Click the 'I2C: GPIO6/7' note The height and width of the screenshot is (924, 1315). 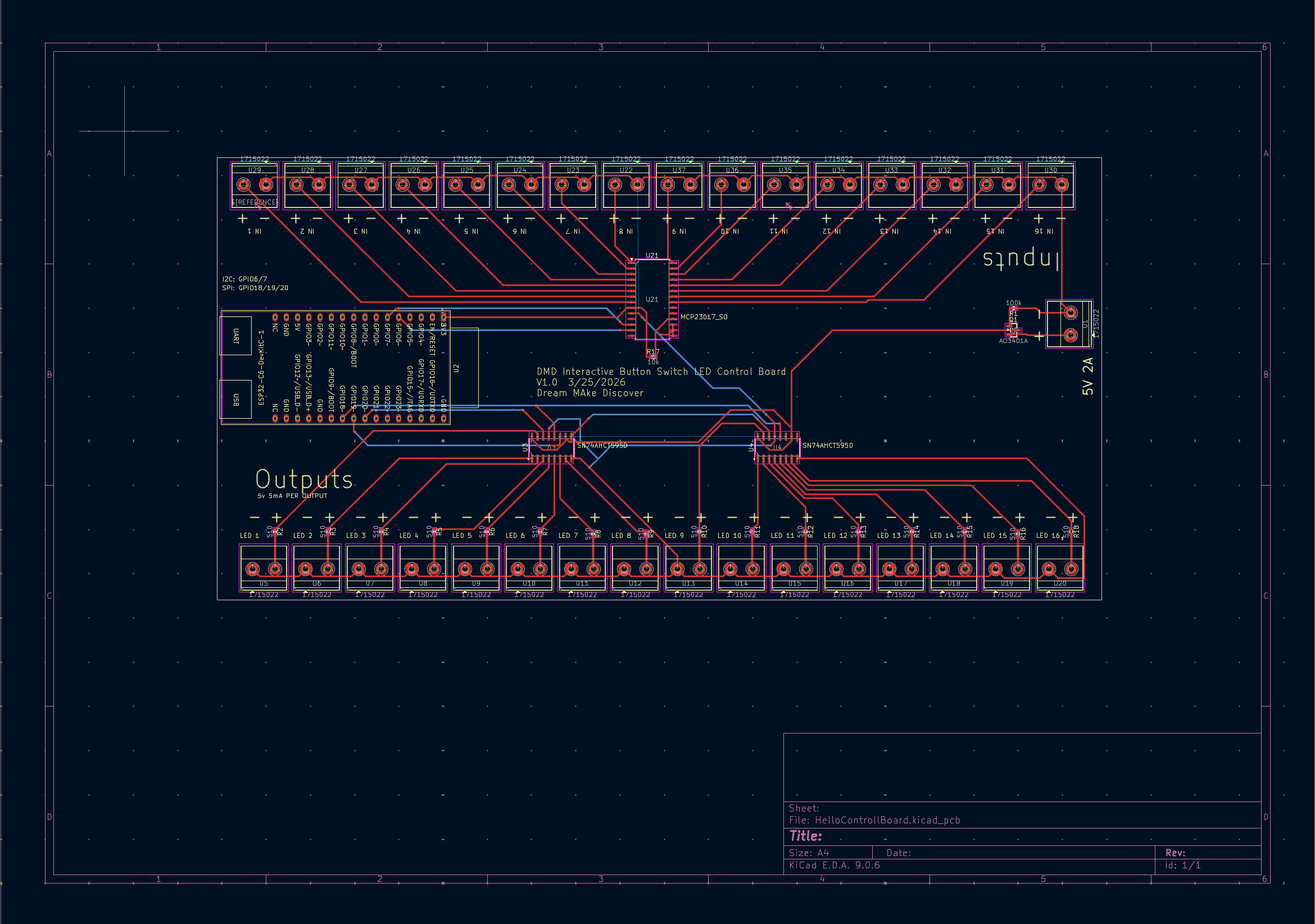coord(244,279)
